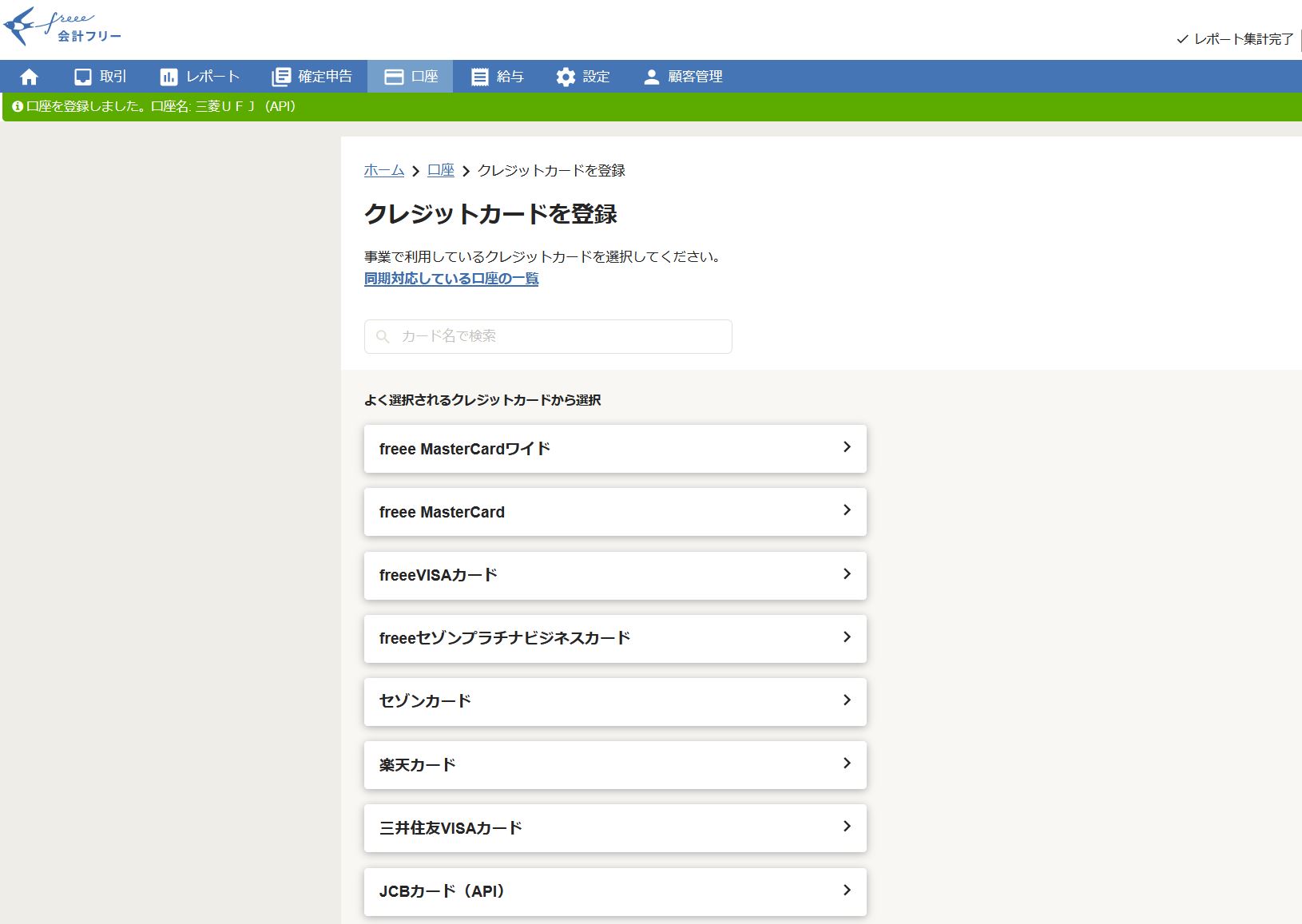Viewport: 1302px width, 924px height.
Task: Click the freee 会計フリー logo
Action: click(62, 27)
